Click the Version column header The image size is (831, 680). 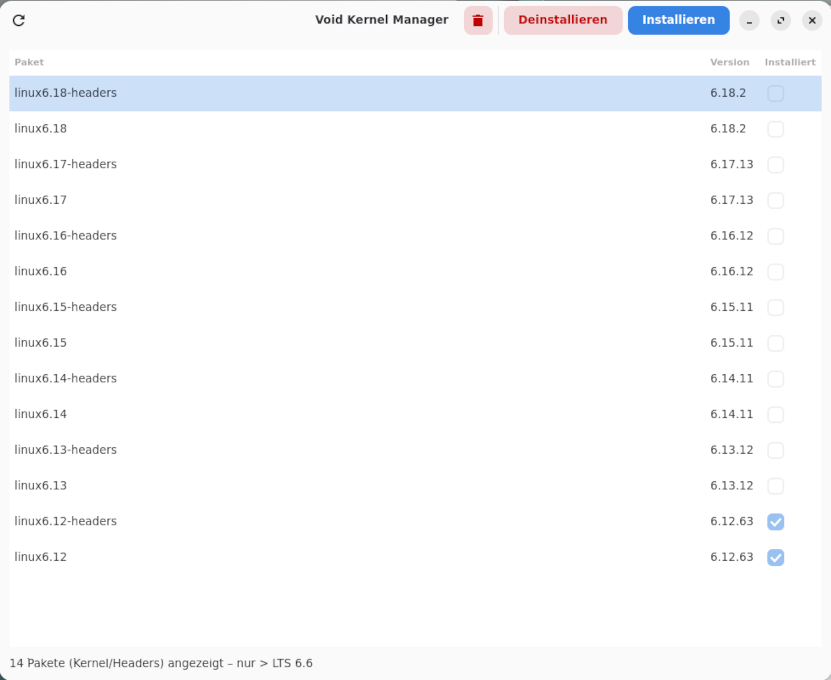(x=729, y=62)
